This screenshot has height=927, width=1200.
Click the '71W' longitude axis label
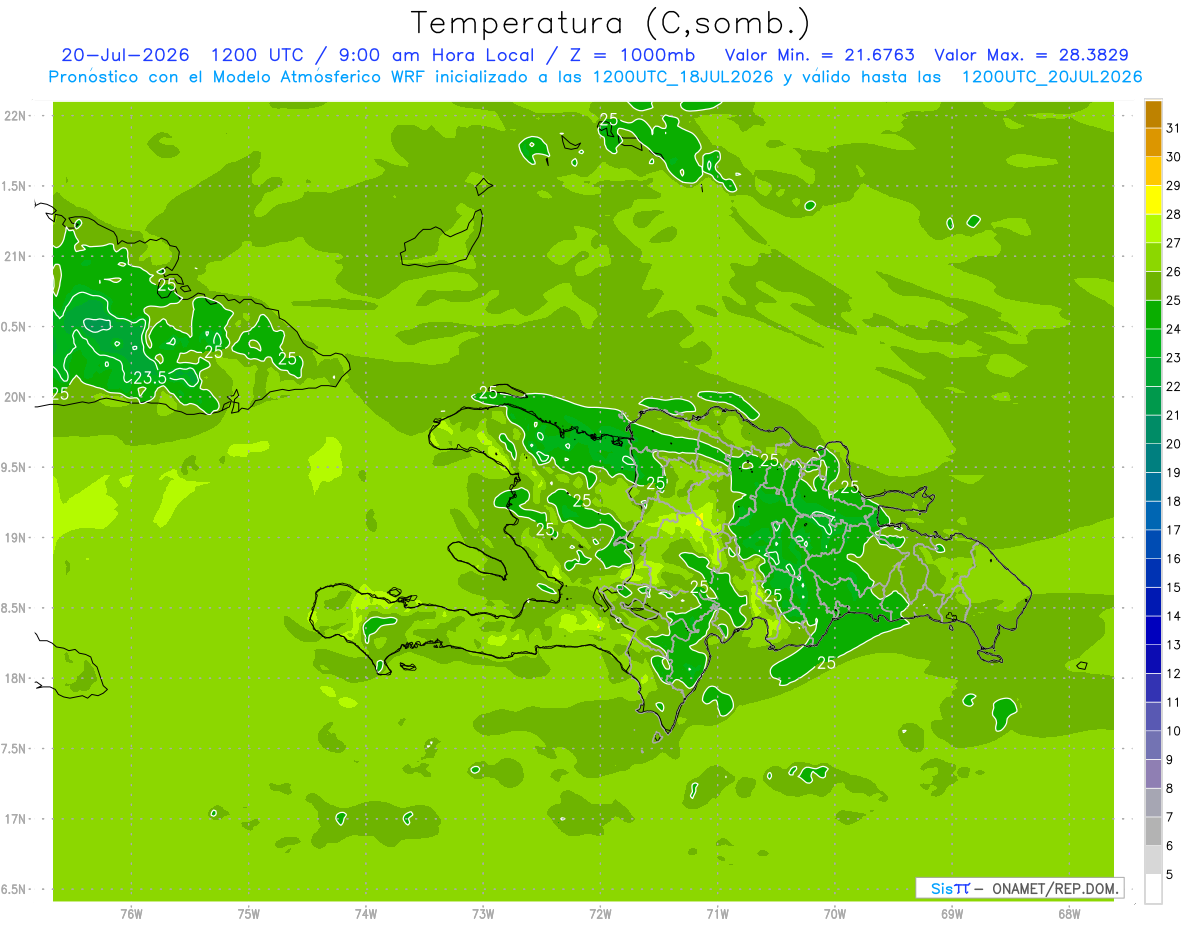[717, 914]
